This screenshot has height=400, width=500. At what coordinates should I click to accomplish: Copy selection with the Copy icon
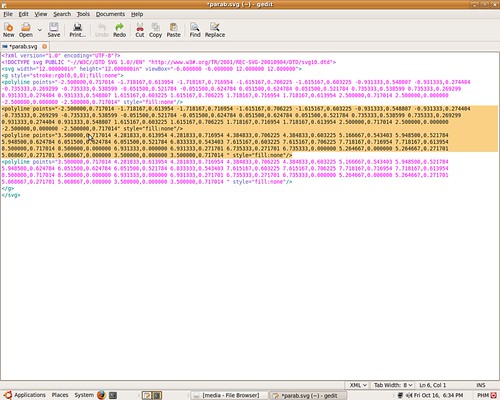tap(155, 27)
